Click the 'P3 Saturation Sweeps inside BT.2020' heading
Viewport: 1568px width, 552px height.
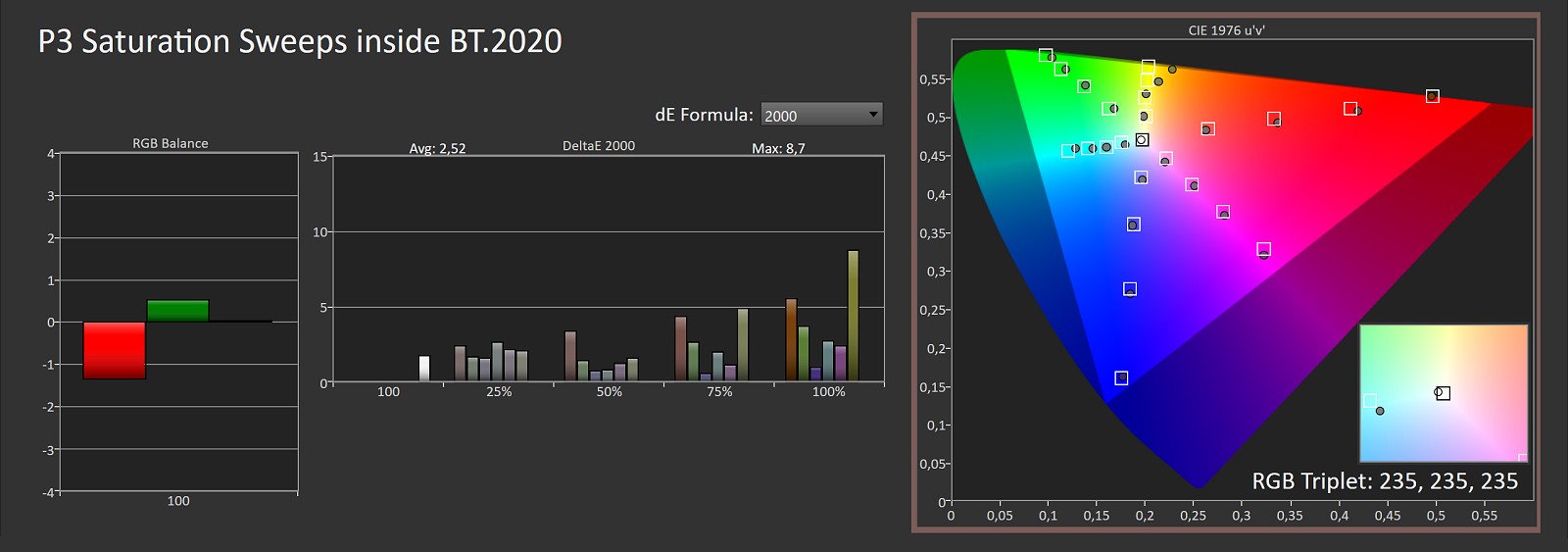[x=300, y=41]
